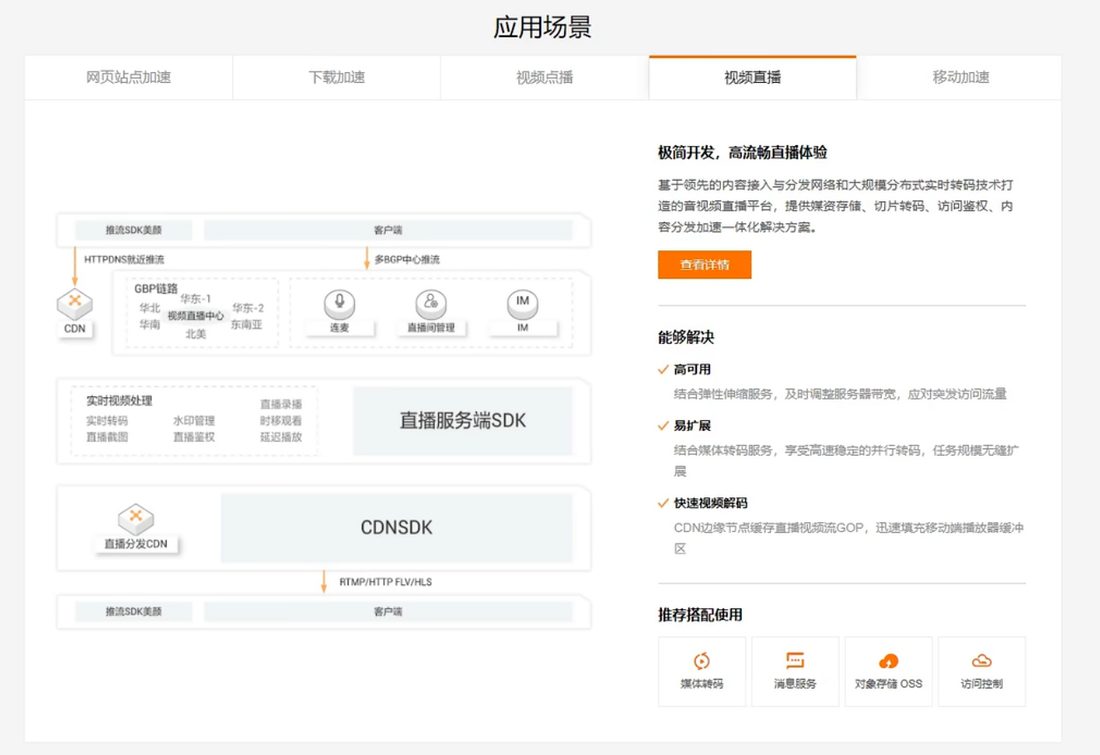
Task: Click the checkmark beside 高可用
Action: pos(663,369)
